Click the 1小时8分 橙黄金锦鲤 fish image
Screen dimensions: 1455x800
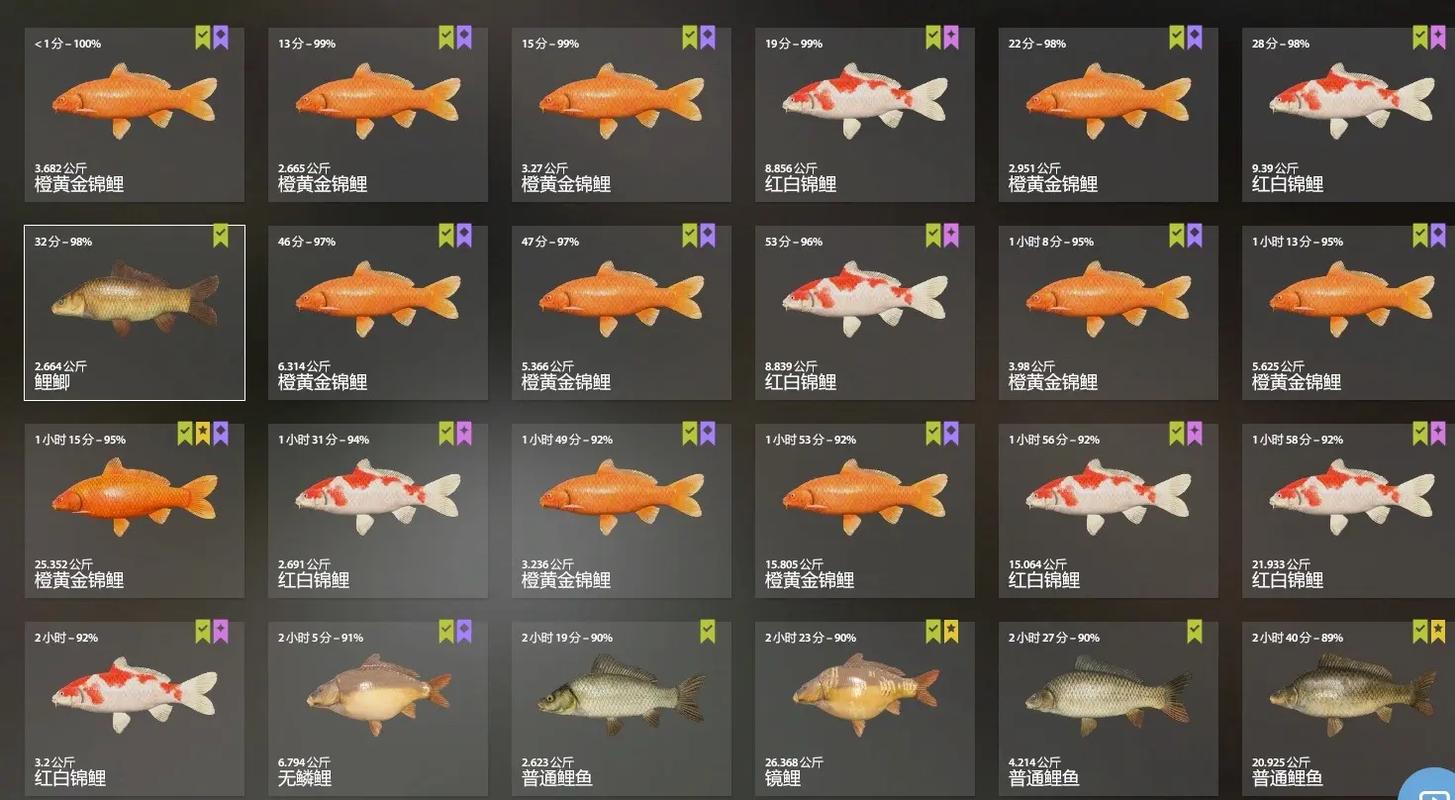[x=1108, y=298]
